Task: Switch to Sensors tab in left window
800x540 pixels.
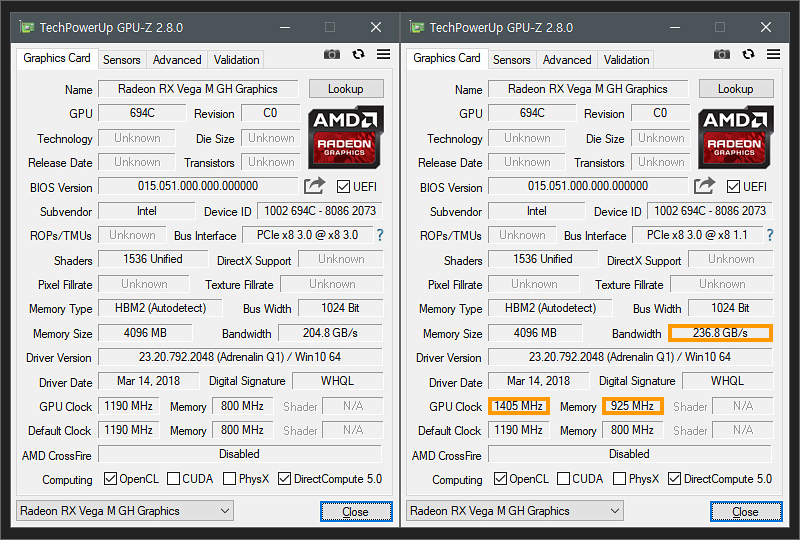Action: [121, 60]
